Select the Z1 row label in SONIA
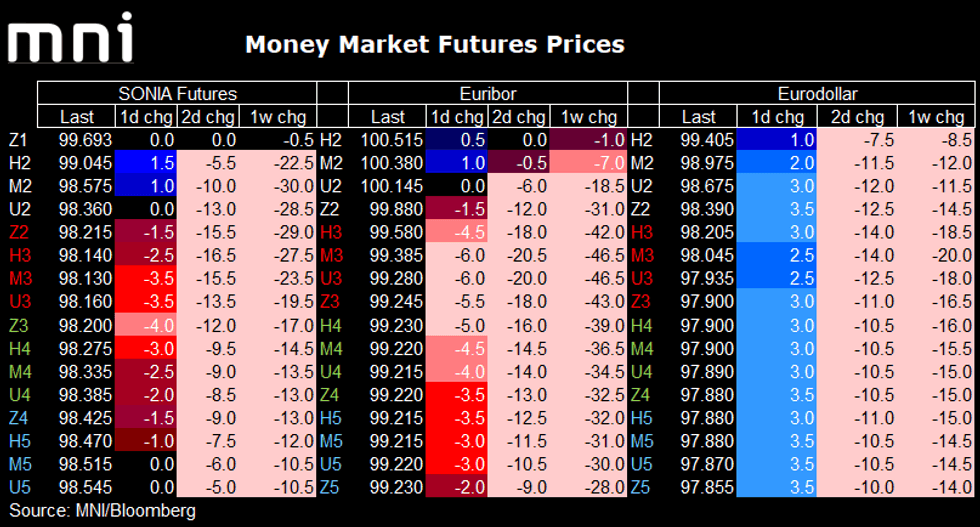Viewport: 980px width, 527px height. pyautogui.click(x=18, y=140)
